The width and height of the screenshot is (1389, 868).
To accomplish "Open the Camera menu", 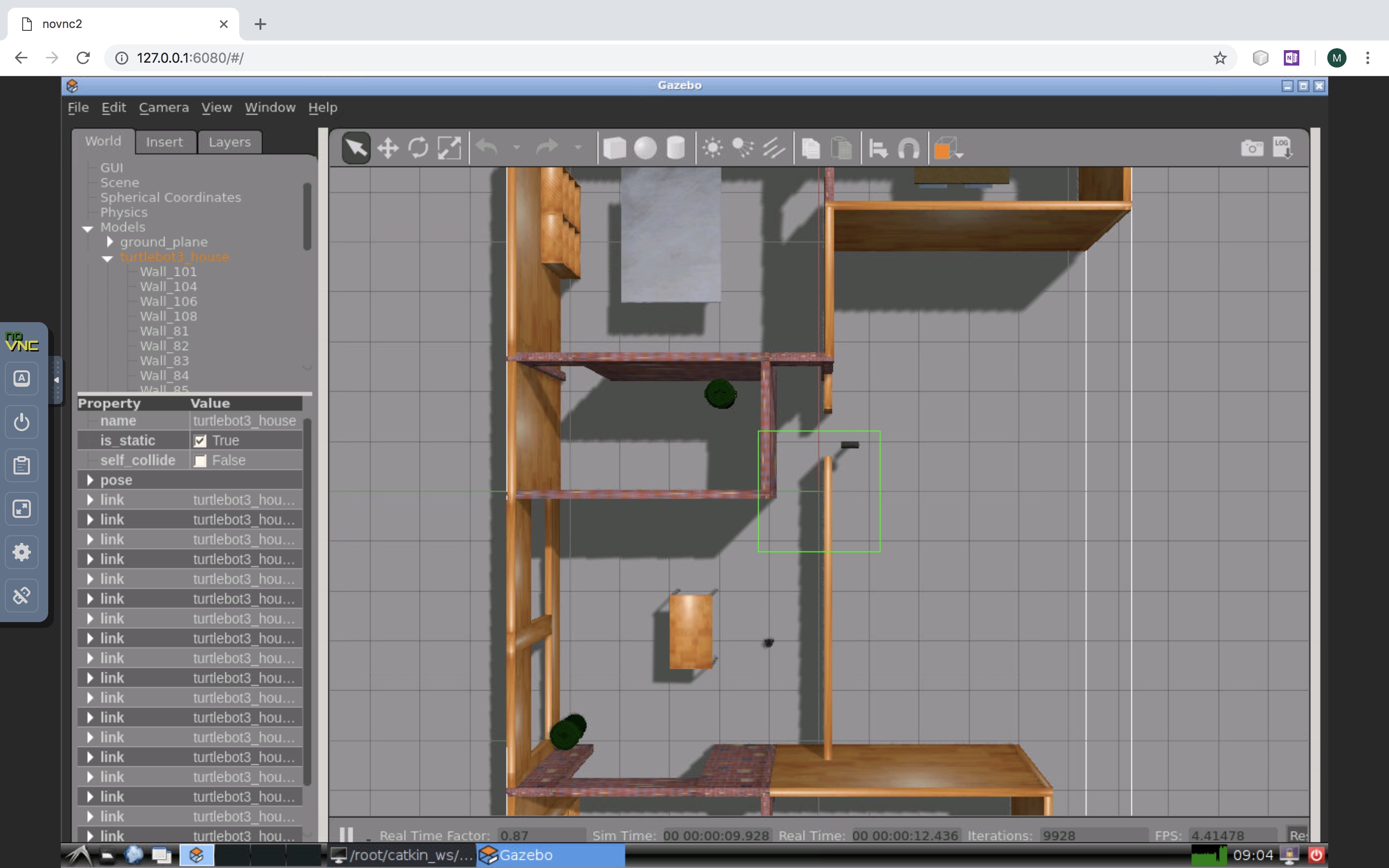I will click(163, 108).
